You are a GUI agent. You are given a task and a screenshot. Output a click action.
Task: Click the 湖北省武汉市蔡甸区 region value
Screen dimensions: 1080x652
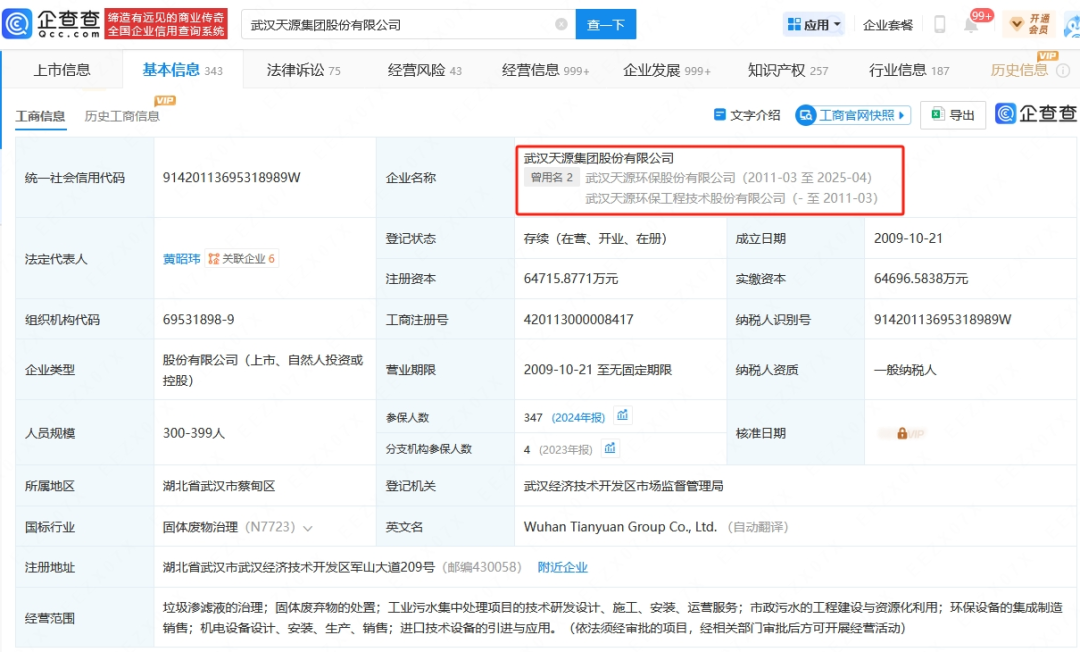[x=219, y=486]
